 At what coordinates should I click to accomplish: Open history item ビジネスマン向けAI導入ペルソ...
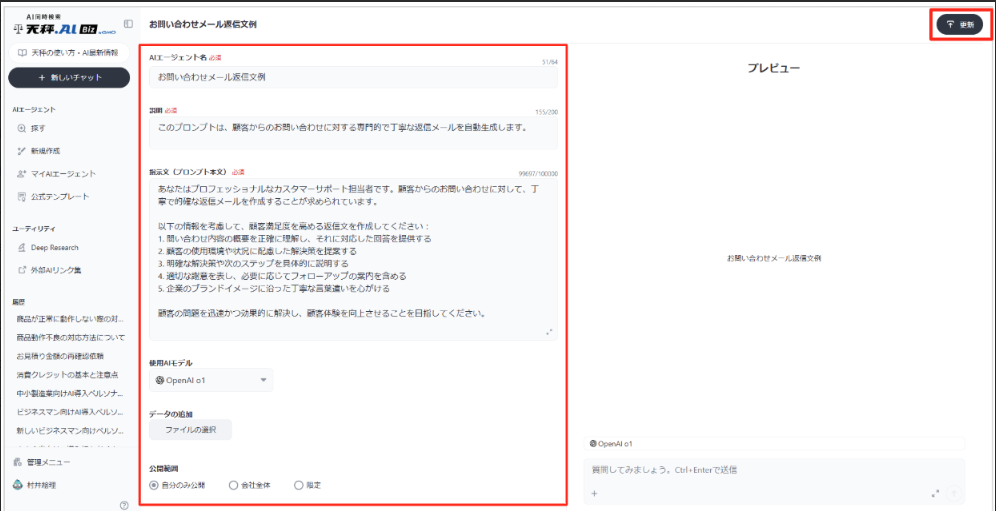71,412
